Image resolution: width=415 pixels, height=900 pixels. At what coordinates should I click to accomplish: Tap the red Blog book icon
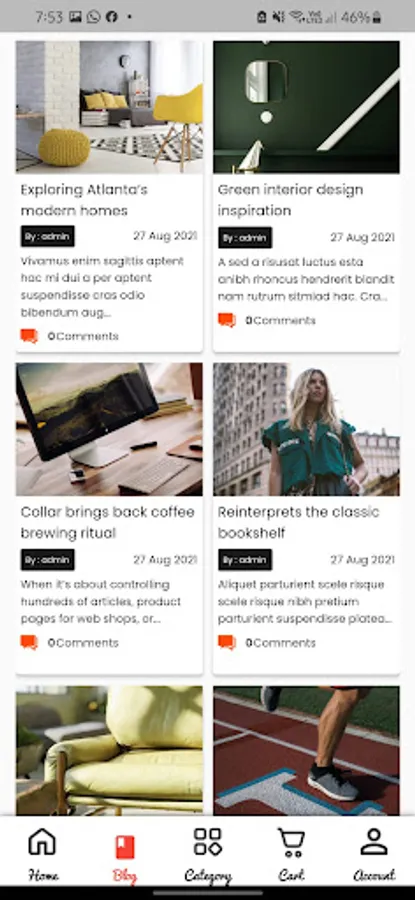tap(125, 847)
